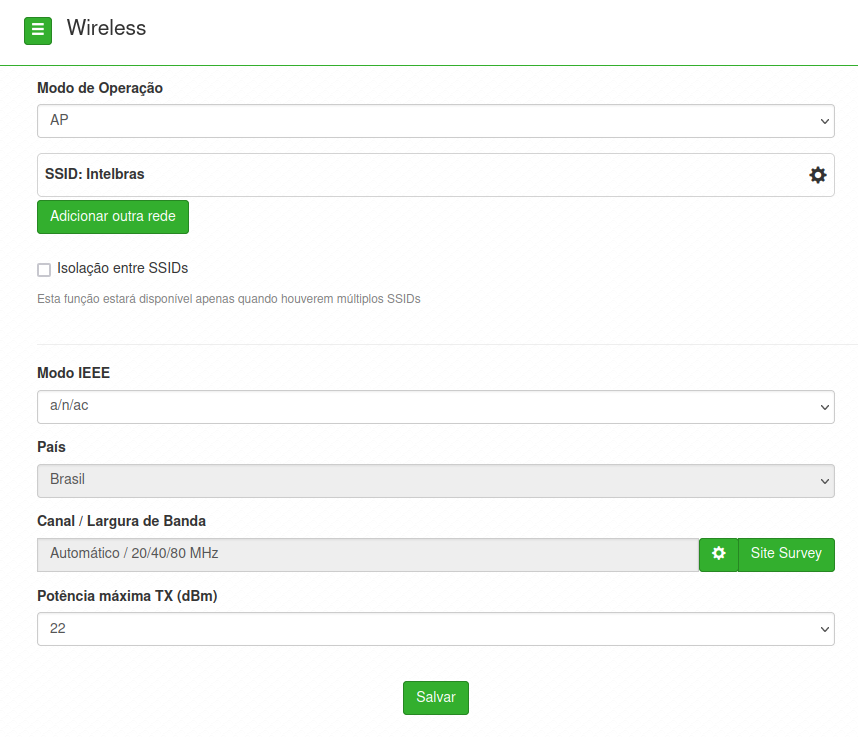Click the Wireless page title
The height and width of the screenshot is (737, 858).
click(x=106, y=28)
